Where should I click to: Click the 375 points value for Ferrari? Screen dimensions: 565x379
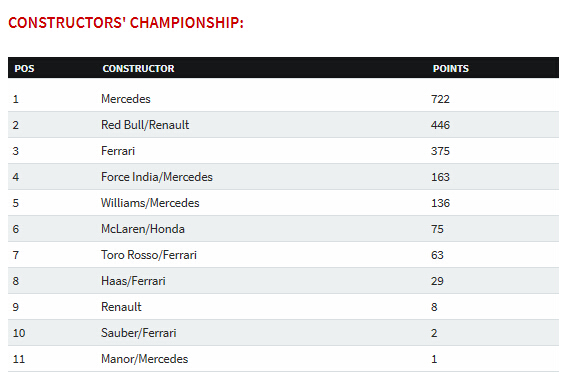[x=440, y=151]
